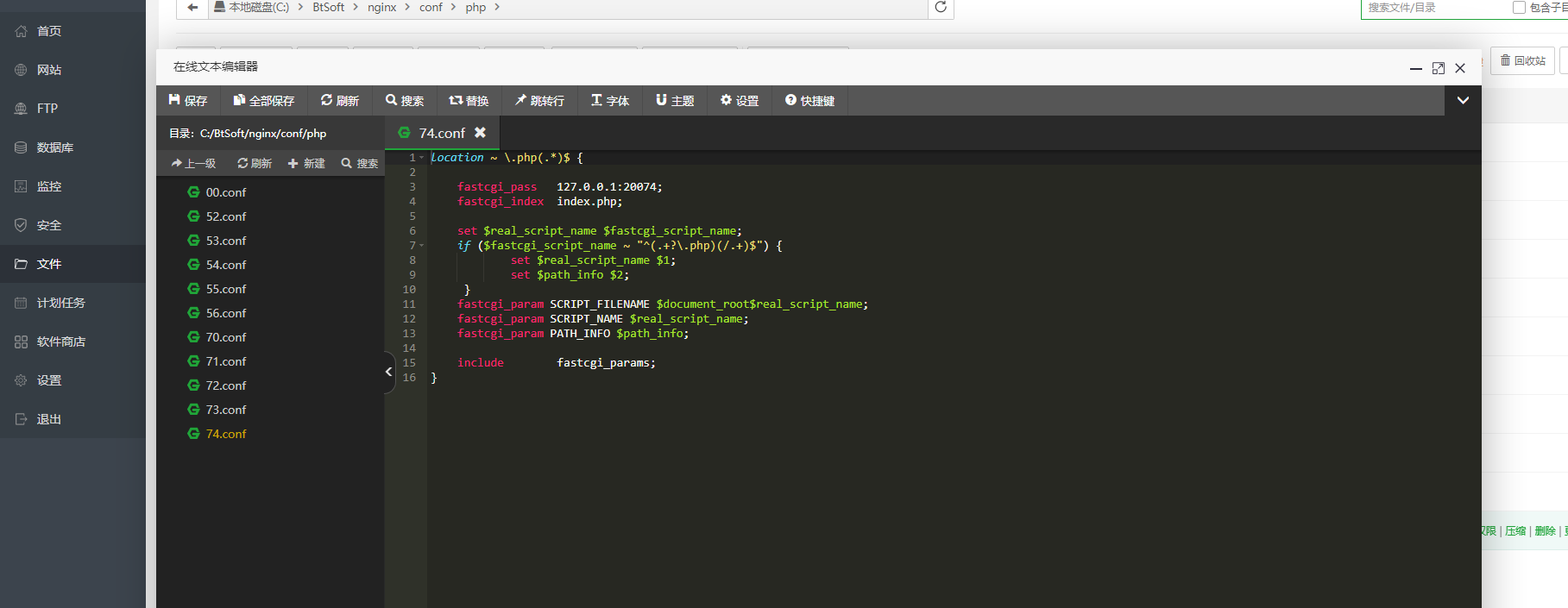Open the 主题 theme selector

pyautogui.click(x=675, y=101)
